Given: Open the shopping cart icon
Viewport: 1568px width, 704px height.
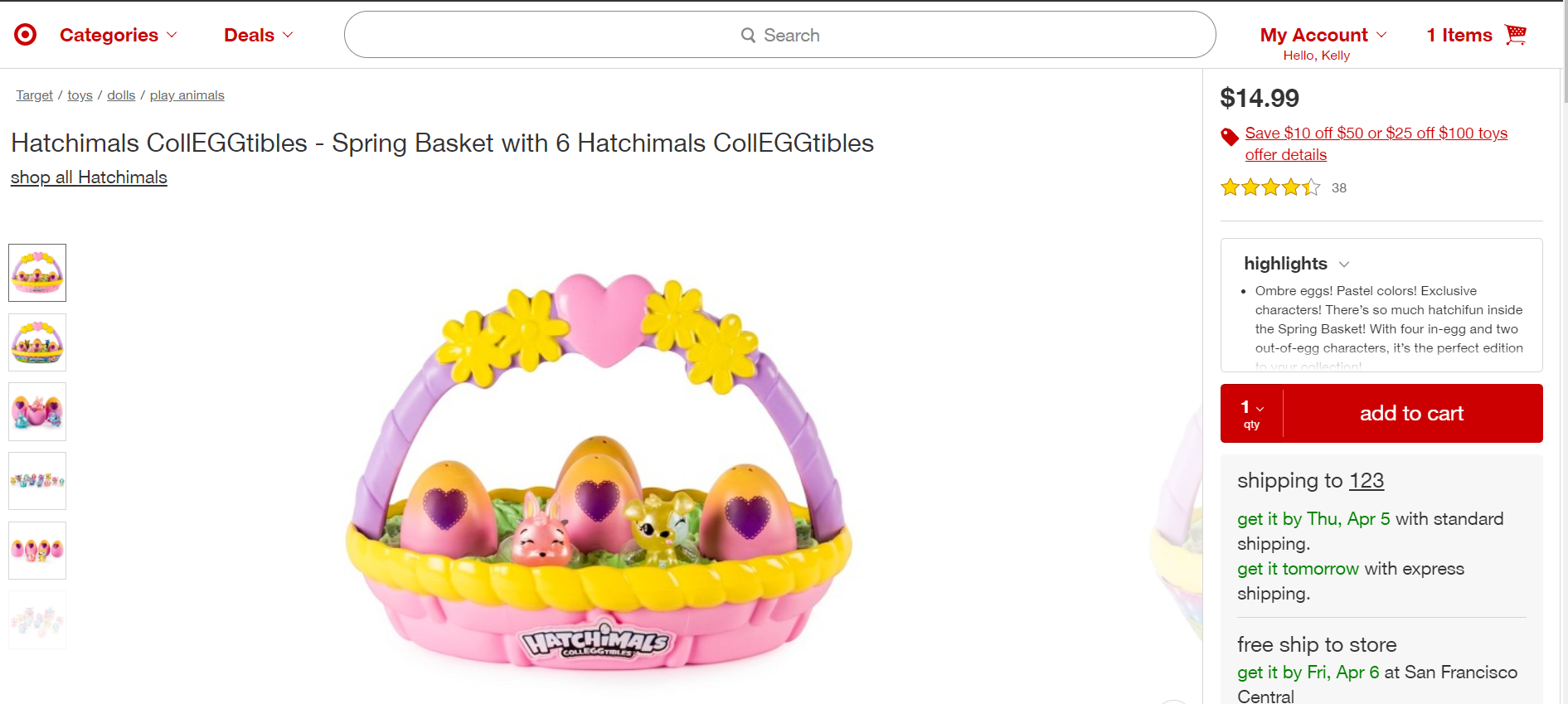Looking at the screenshot, I should (1516, 35).
